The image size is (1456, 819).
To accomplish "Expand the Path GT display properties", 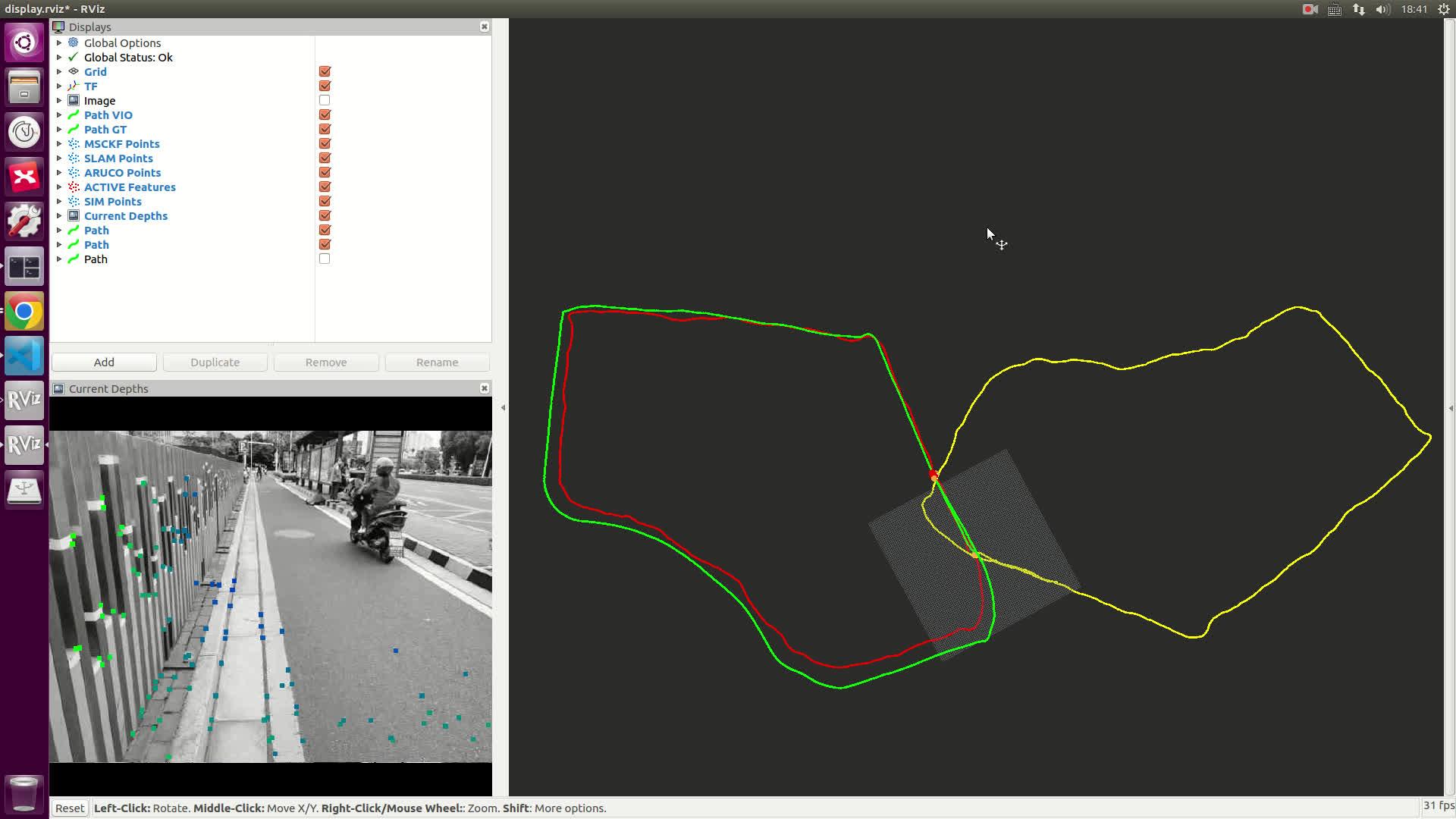I will (59, 130).
